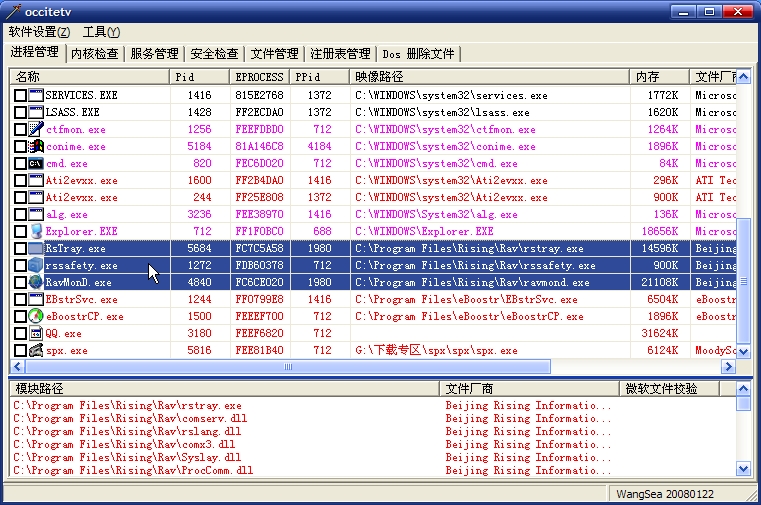This screenshot has width=761, height=505.
Task: Click the SERVICES.EXE process icon
Action: [x=35, y=95]
